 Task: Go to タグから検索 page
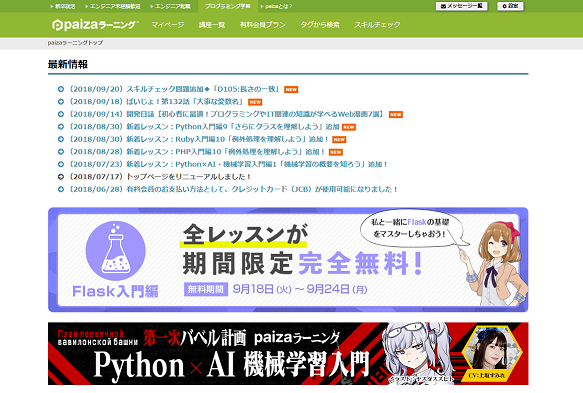[320, 25]
